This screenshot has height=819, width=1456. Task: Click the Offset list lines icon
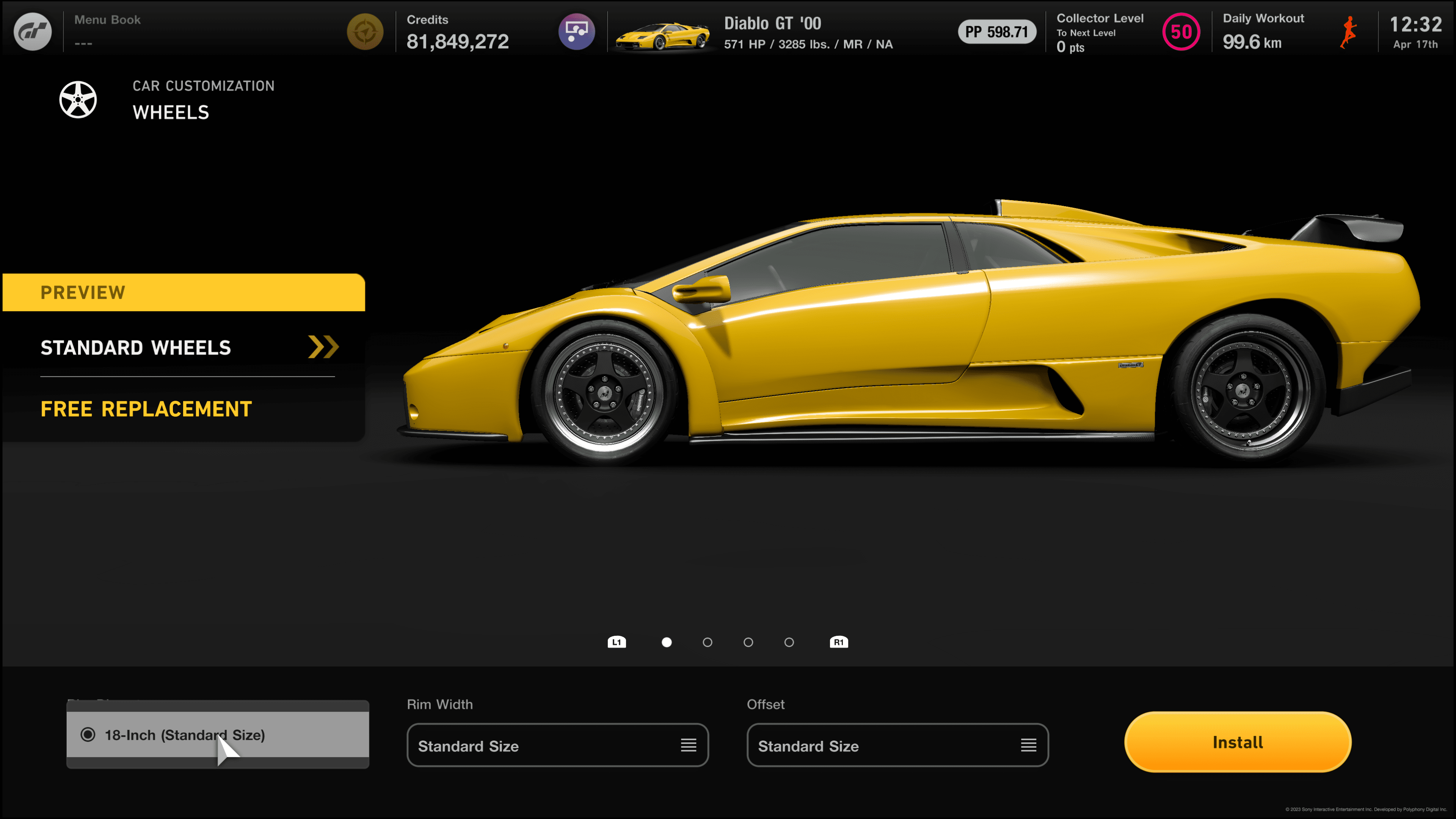1029,745
